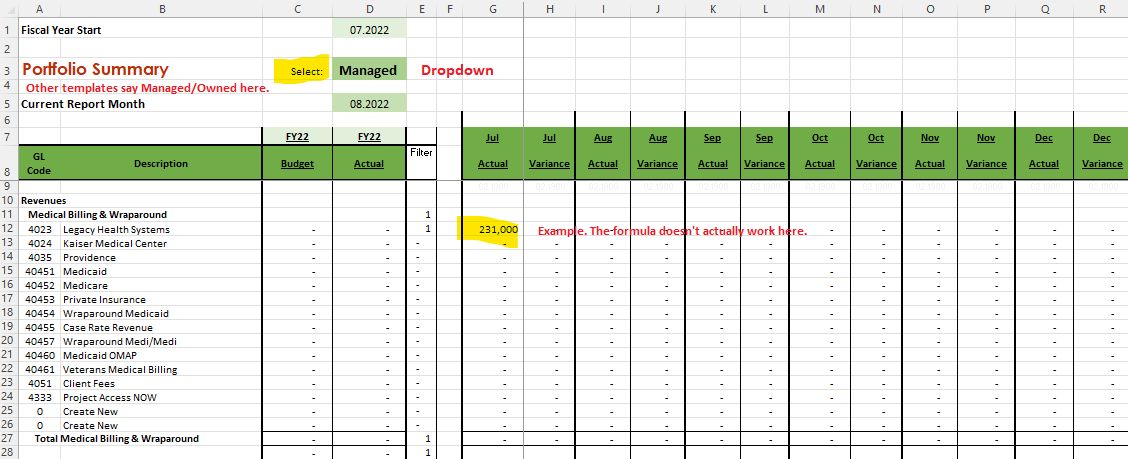This screenshot has height=459, width=1128.
Task: Select row 12 header
Action: click(9, 229)
